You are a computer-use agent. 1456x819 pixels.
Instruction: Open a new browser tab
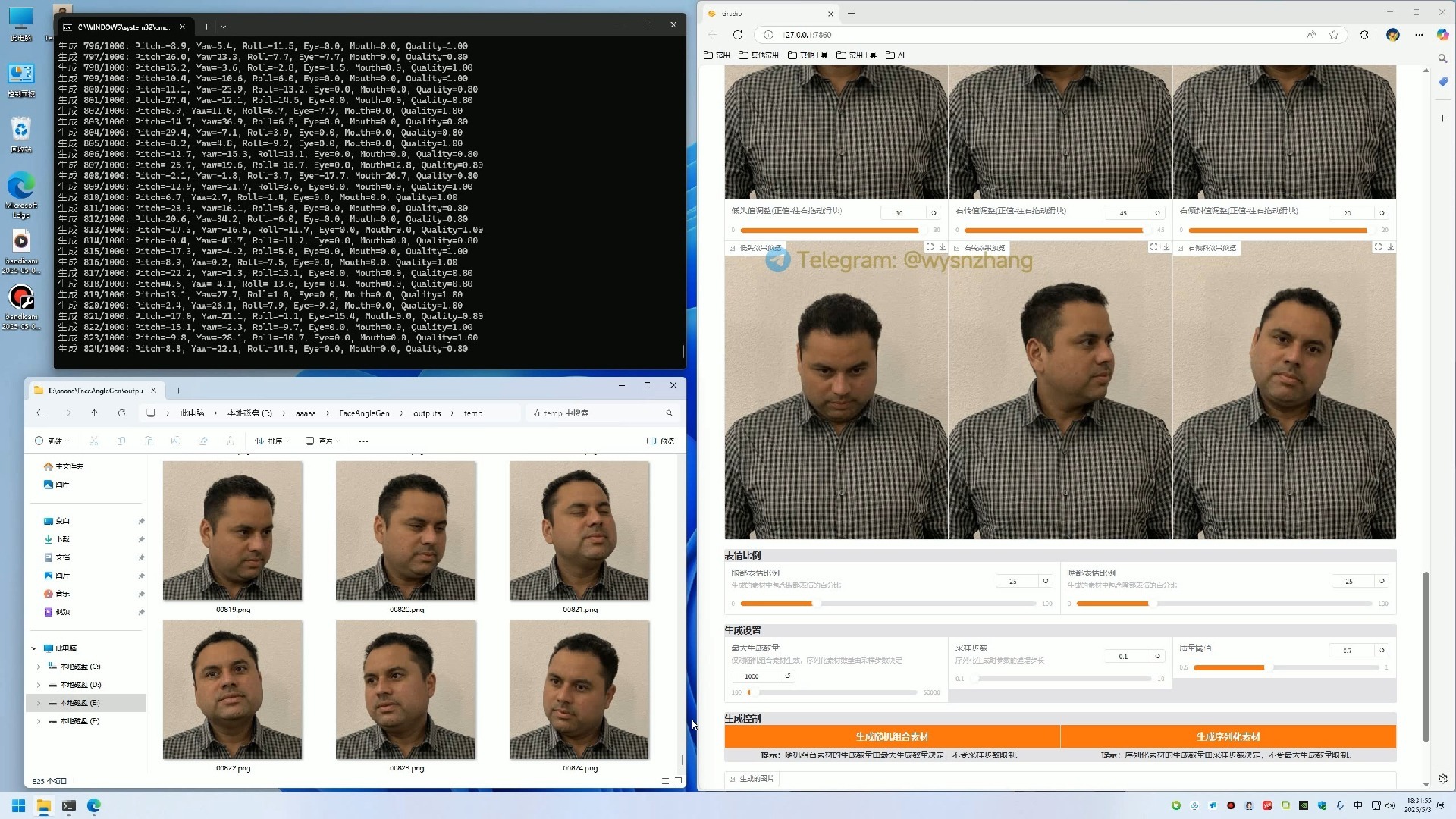pyautogui.click(x=852, y=14)
